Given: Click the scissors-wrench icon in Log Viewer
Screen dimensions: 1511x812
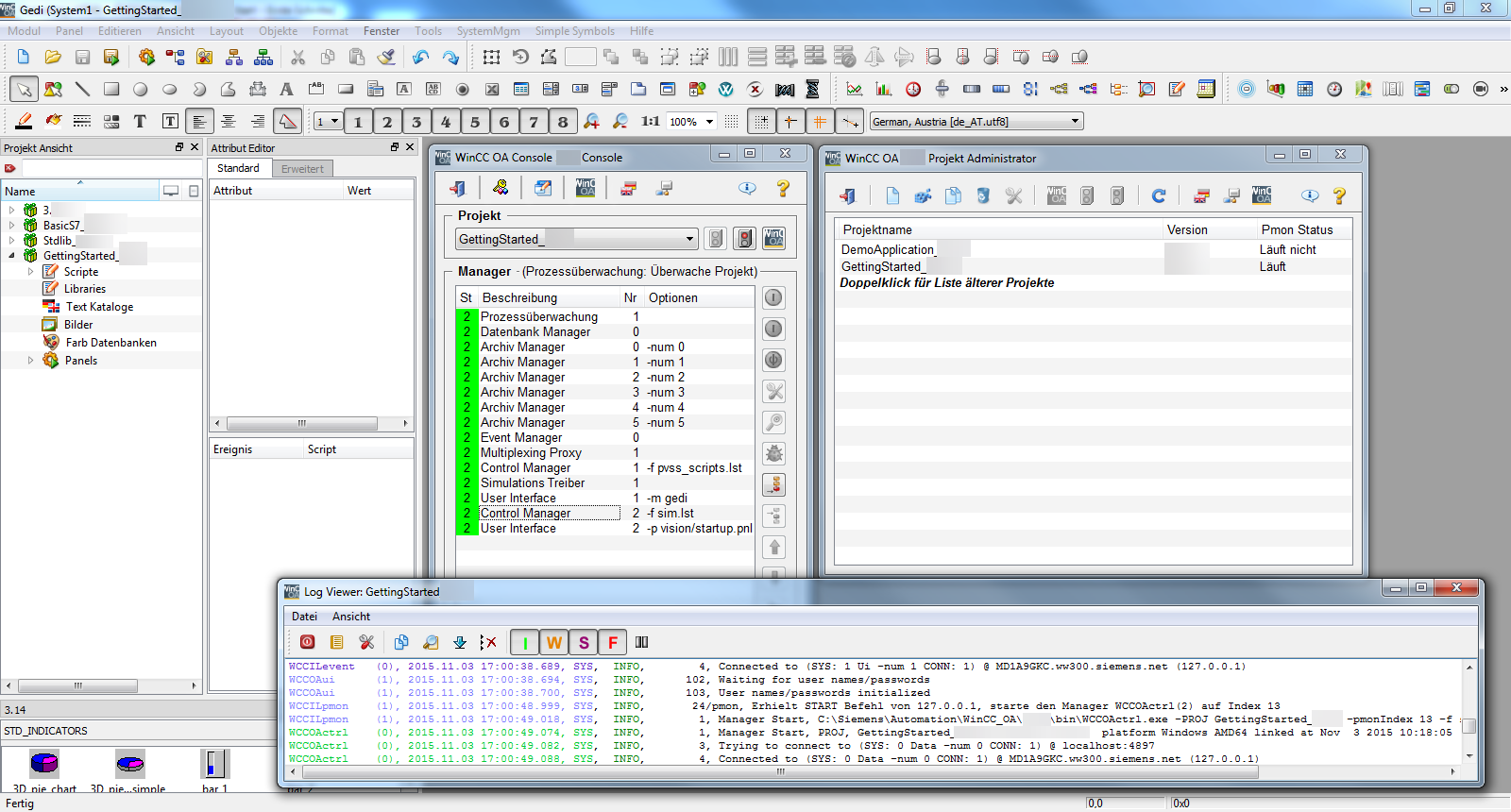Looking at the screenshot, I should [x=366, y=642].
